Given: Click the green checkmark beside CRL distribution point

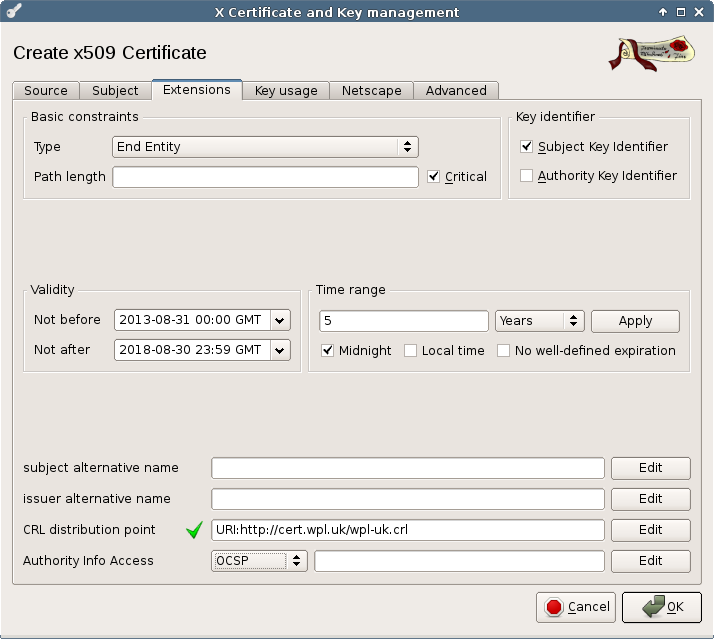Looking at the screenshot, I should tap(194, 530).
